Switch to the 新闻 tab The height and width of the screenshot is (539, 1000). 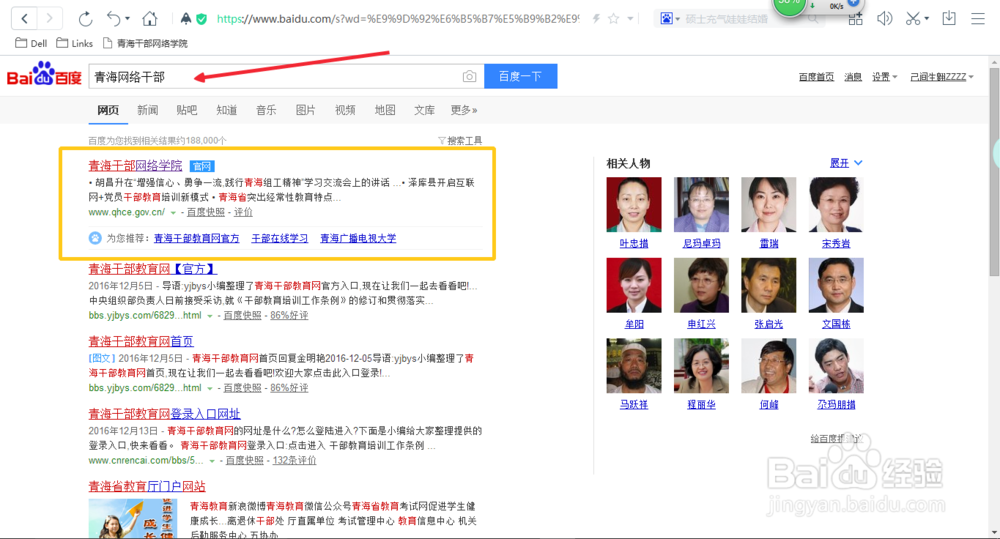pyautogui.click(x=147, y=110)
